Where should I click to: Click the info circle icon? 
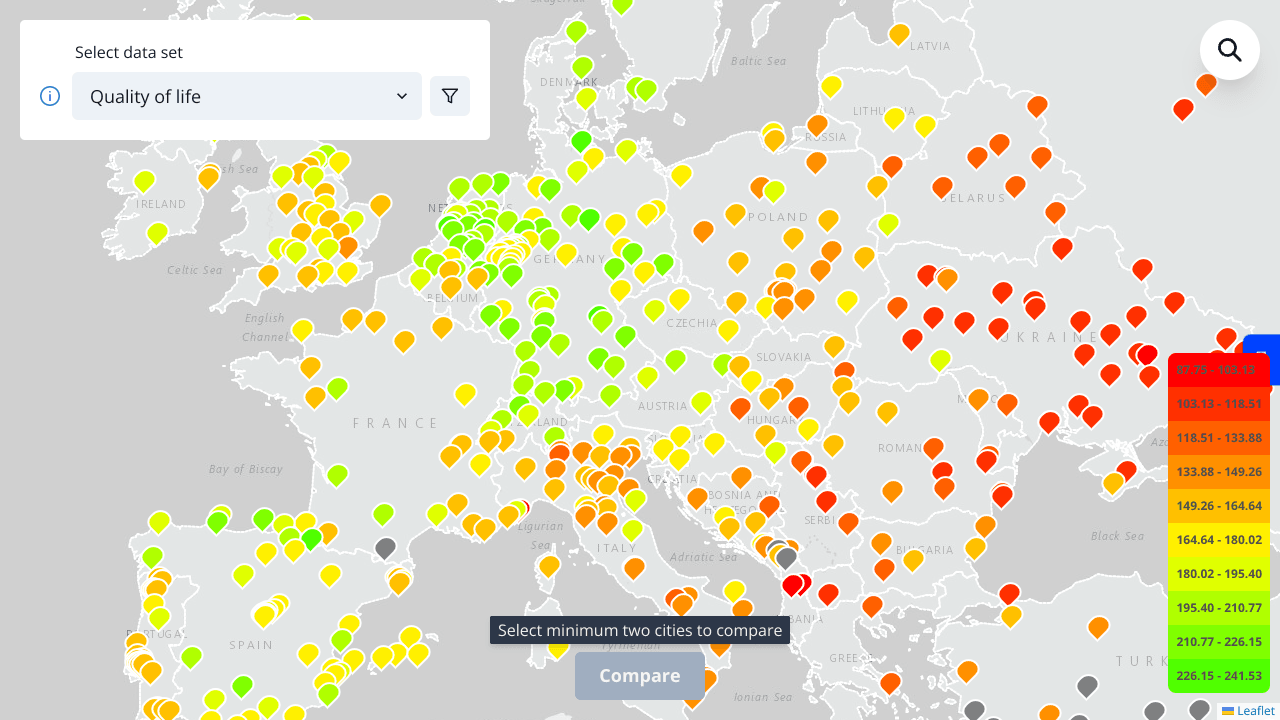50,96
